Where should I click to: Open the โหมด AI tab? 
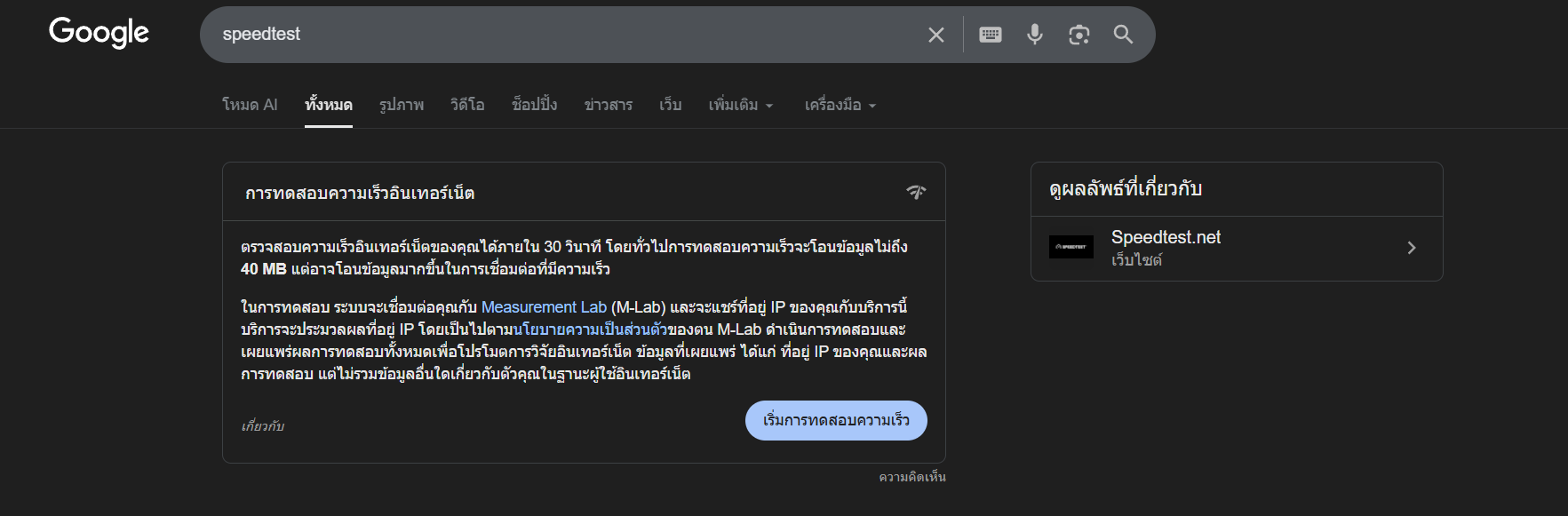[x=250, y=105]
